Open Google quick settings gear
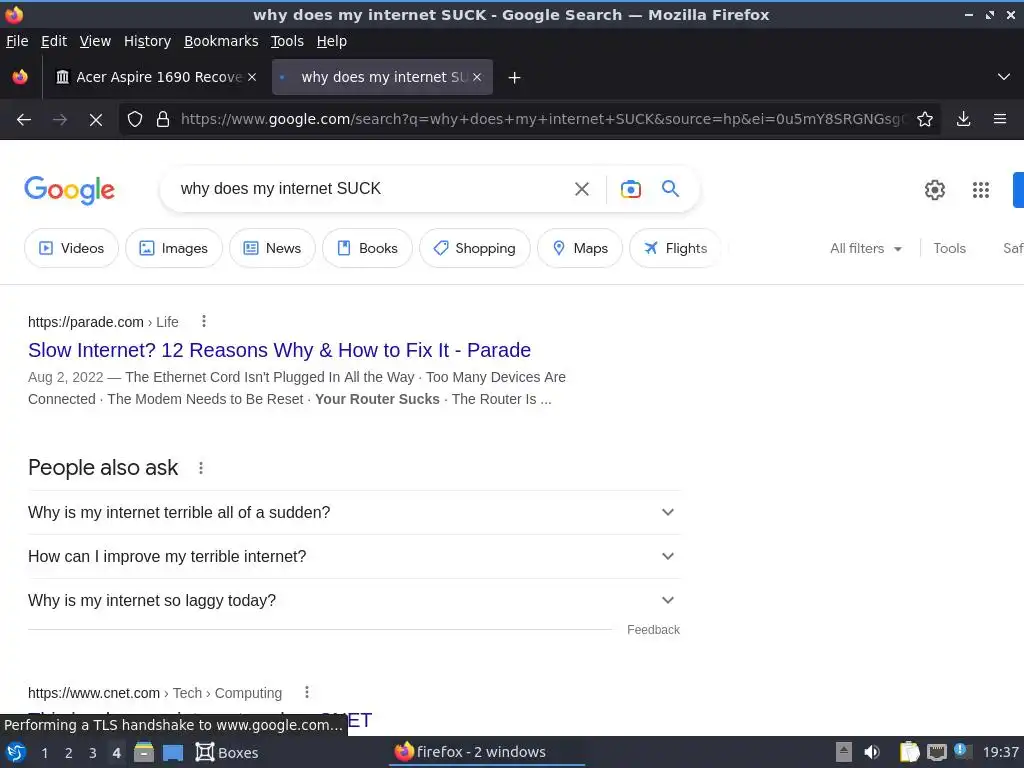The image size is (1024, 768). [935, 190]
